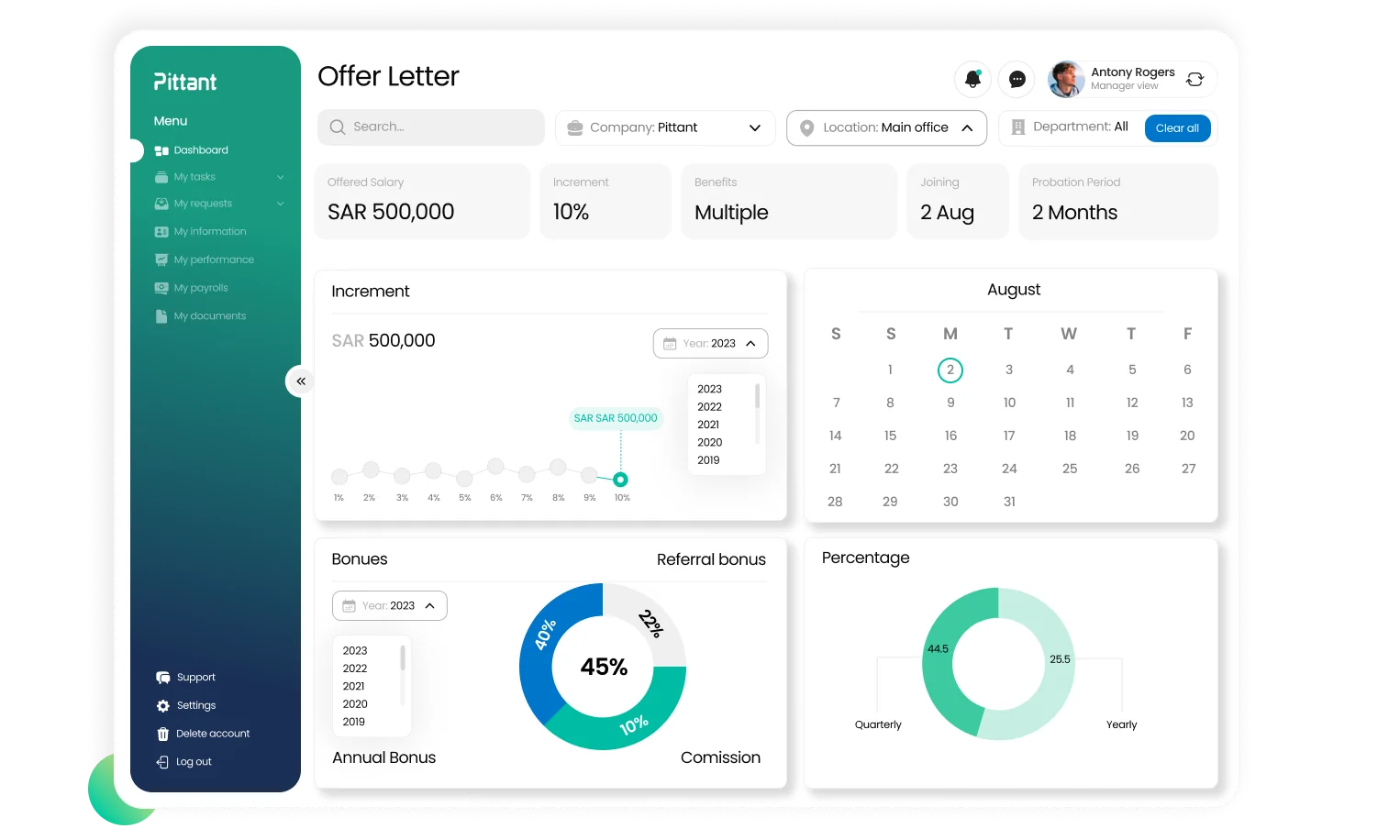The height and width of the screenshot is (840, 1400).
Task: Open My payrolls menu item
Action: (x=200, y=288)
